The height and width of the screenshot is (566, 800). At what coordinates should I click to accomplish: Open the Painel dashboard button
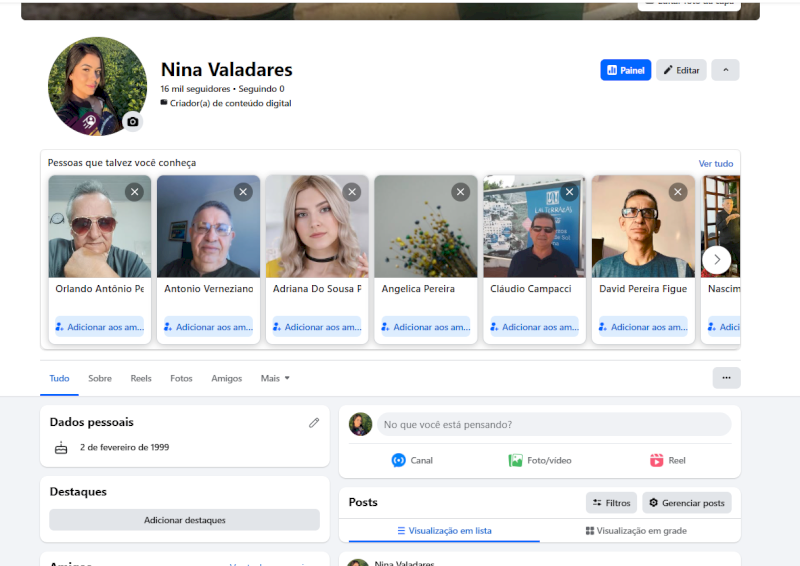coord(626,70)
